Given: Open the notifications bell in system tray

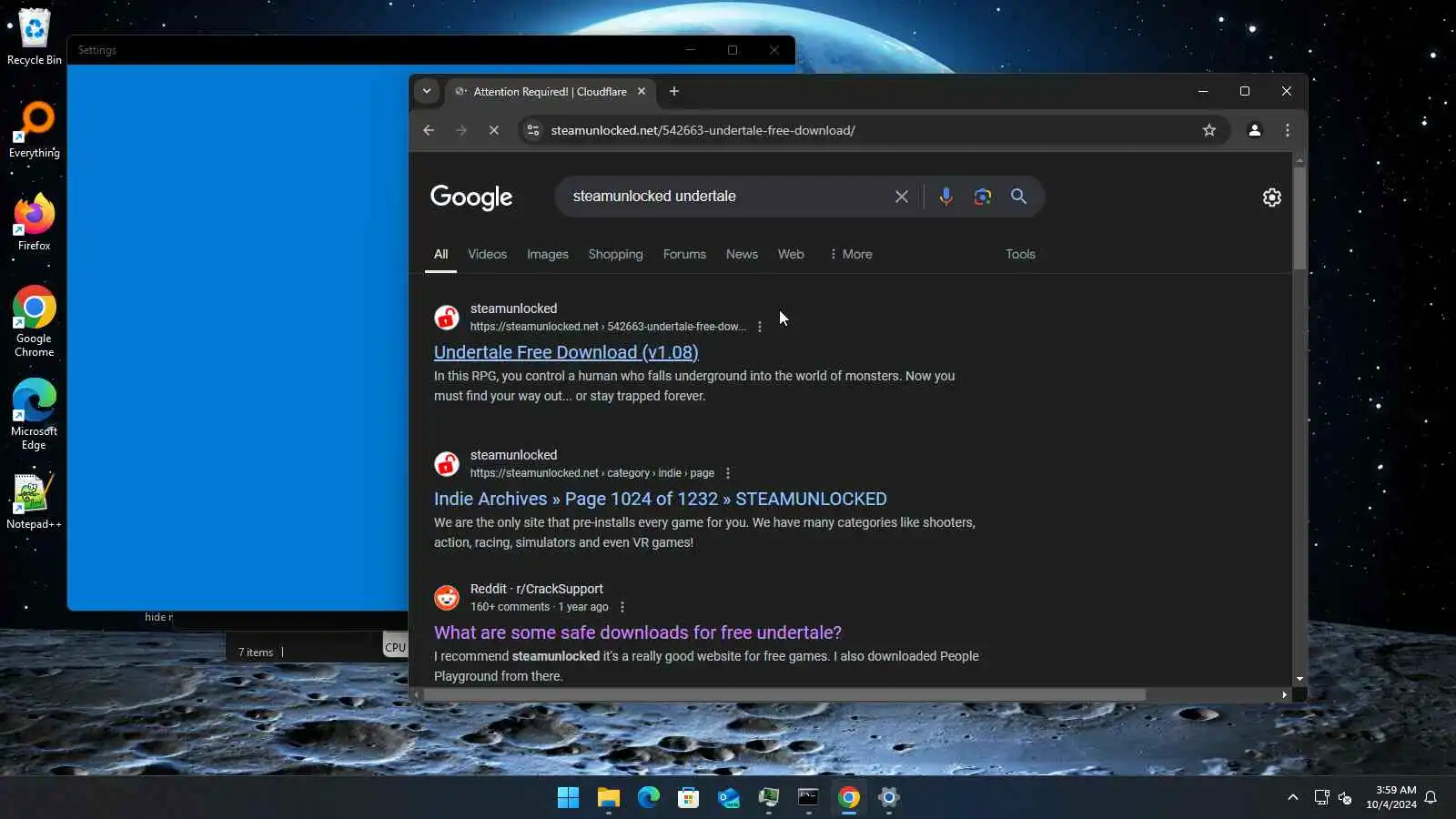Looking at the screenshot, I should pos(1431,798).
